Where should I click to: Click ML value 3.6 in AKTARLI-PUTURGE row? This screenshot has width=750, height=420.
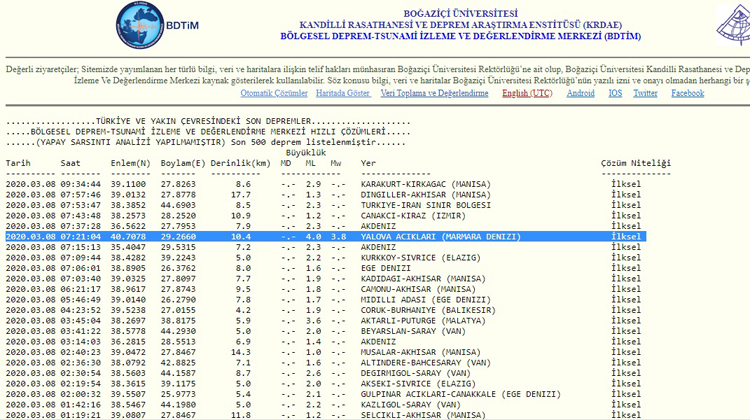click(313, 321)
